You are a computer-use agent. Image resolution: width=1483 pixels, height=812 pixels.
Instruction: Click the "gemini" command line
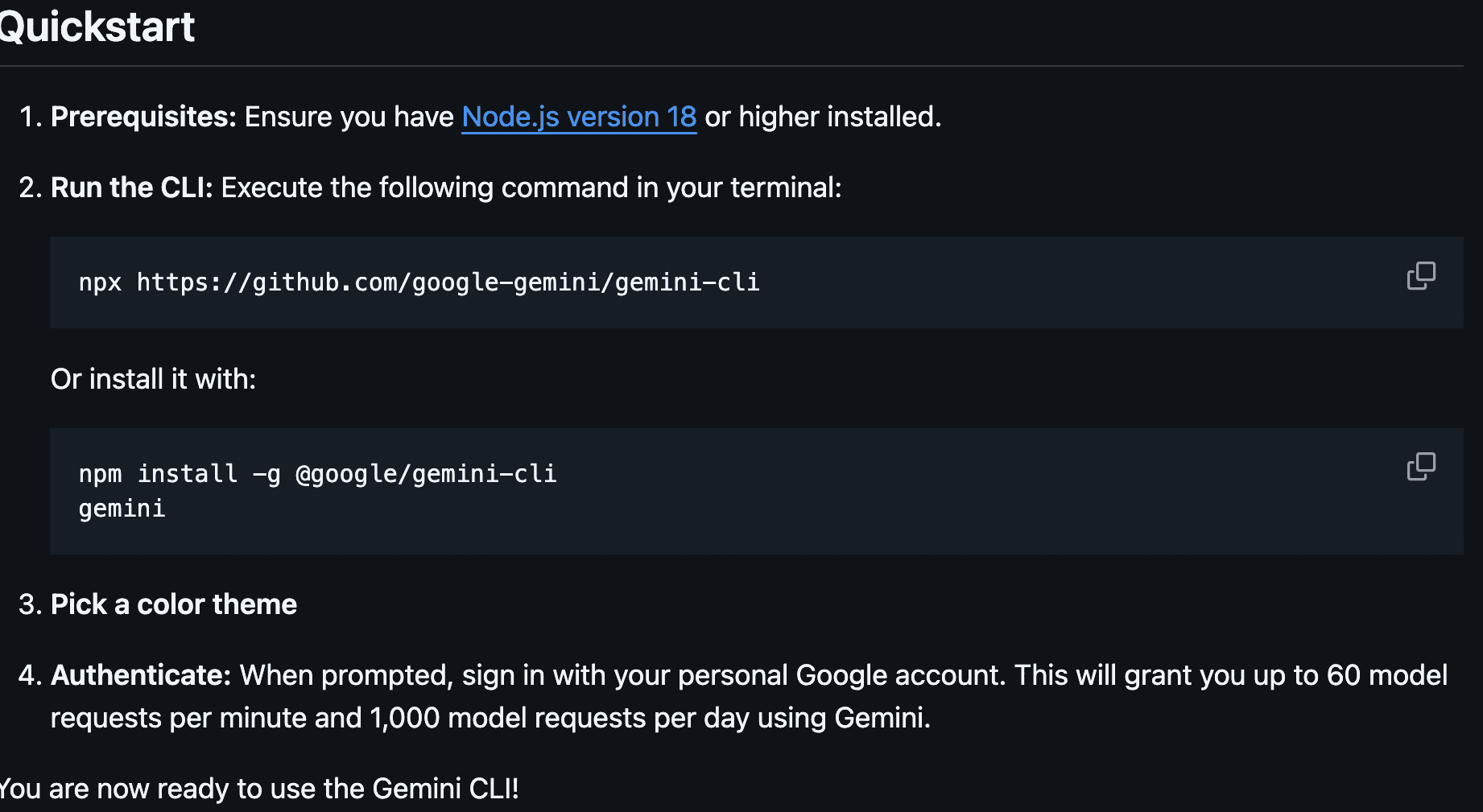pyautogui.click(x=122, y=508)
